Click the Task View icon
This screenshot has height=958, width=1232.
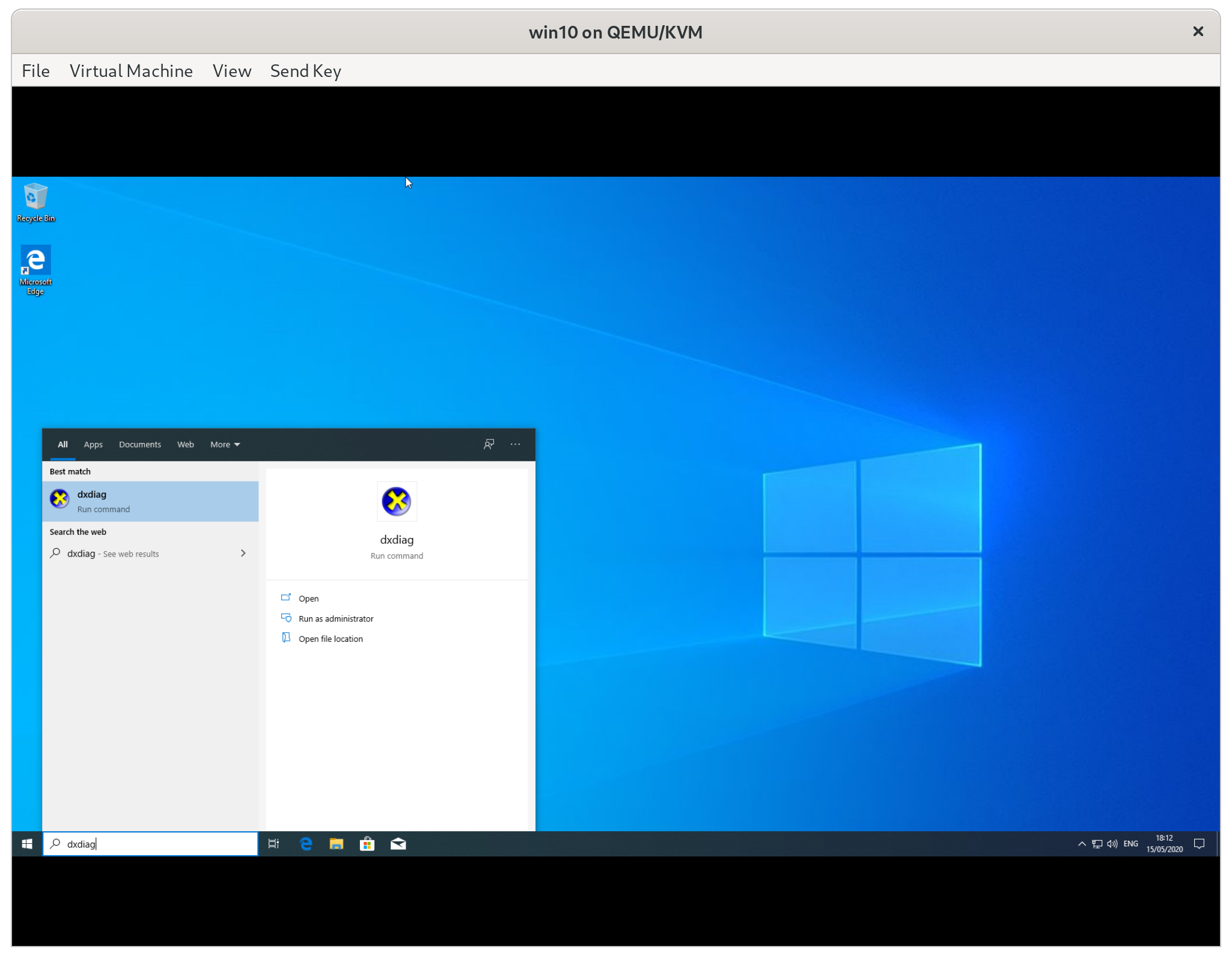point(274,843)
